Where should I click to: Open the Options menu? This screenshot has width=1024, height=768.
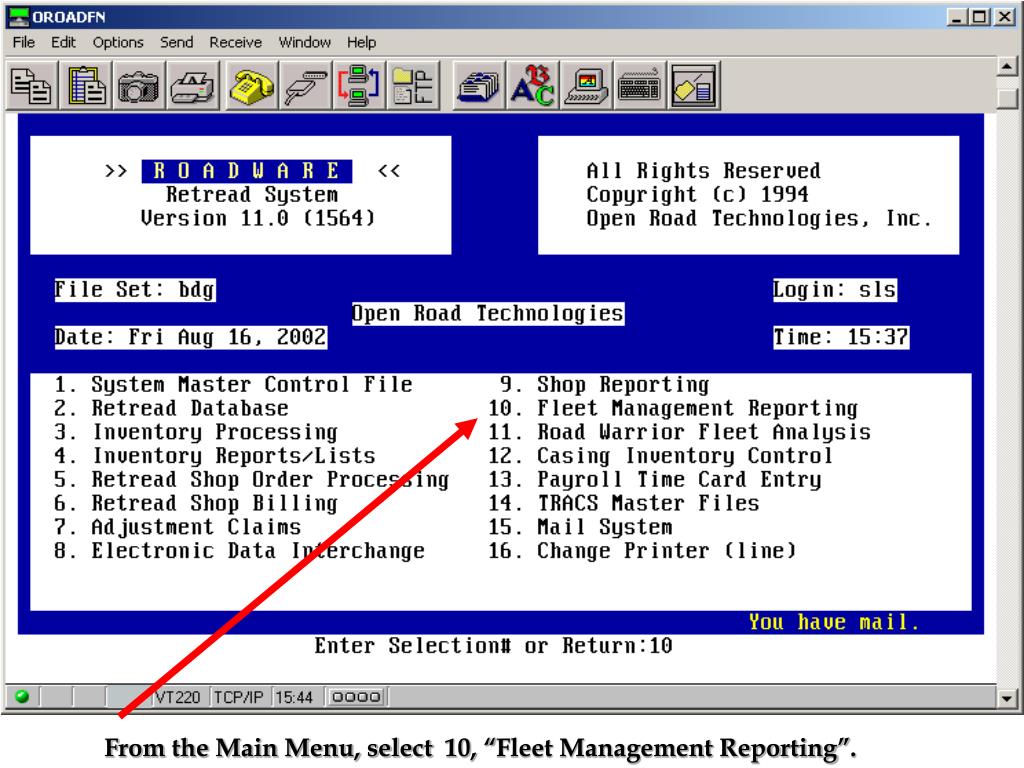coord(118,42)
